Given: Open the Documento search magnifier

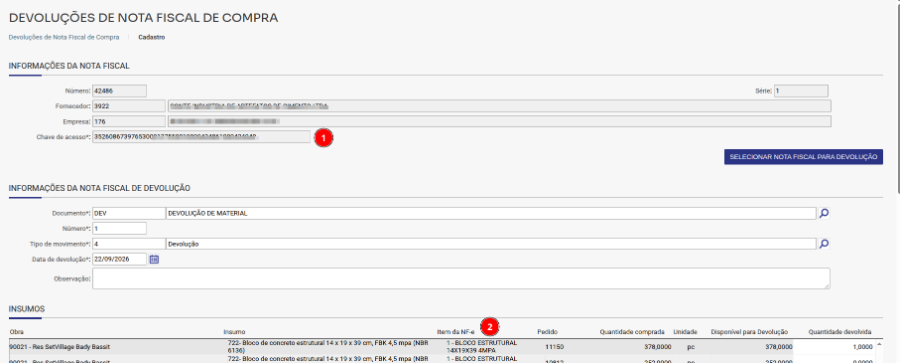Looking at the screenshot, I should click(824, 213).
